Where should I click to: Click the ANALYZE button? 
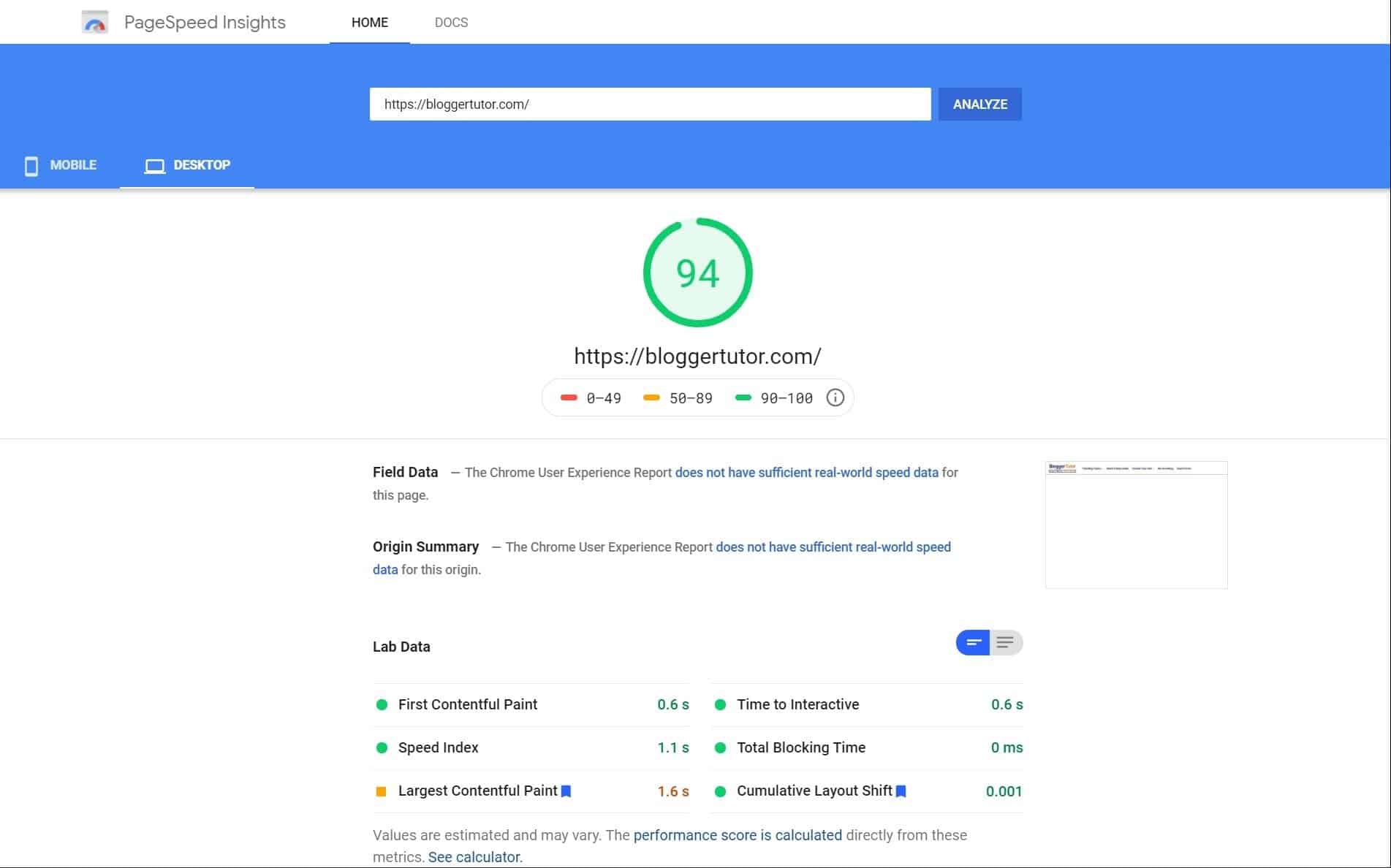tap(980, 104)
